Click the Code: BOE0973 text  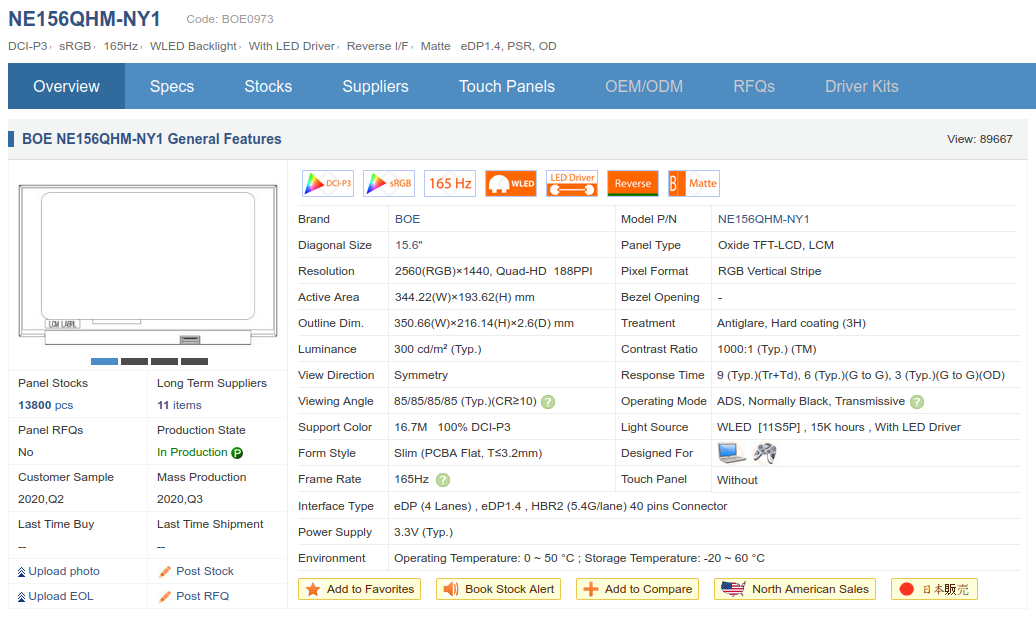pyautogui.click(x=230, y=19)
